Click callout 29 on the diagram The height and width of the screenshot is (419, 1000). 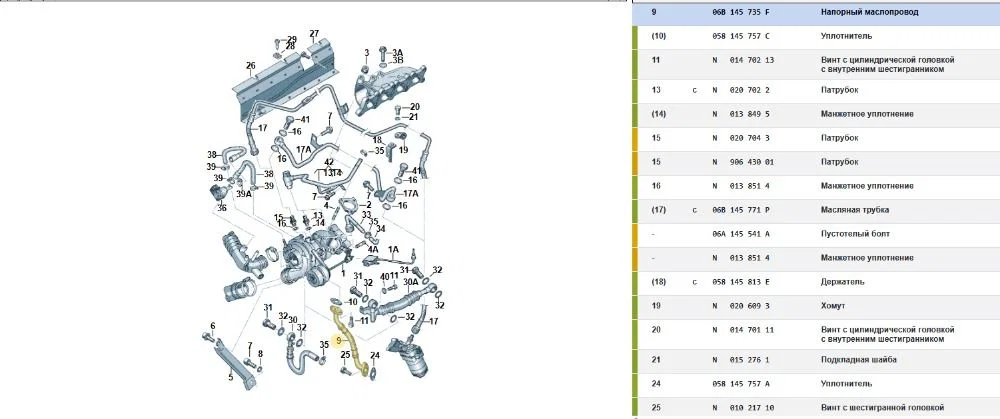(x=291, y=39)
